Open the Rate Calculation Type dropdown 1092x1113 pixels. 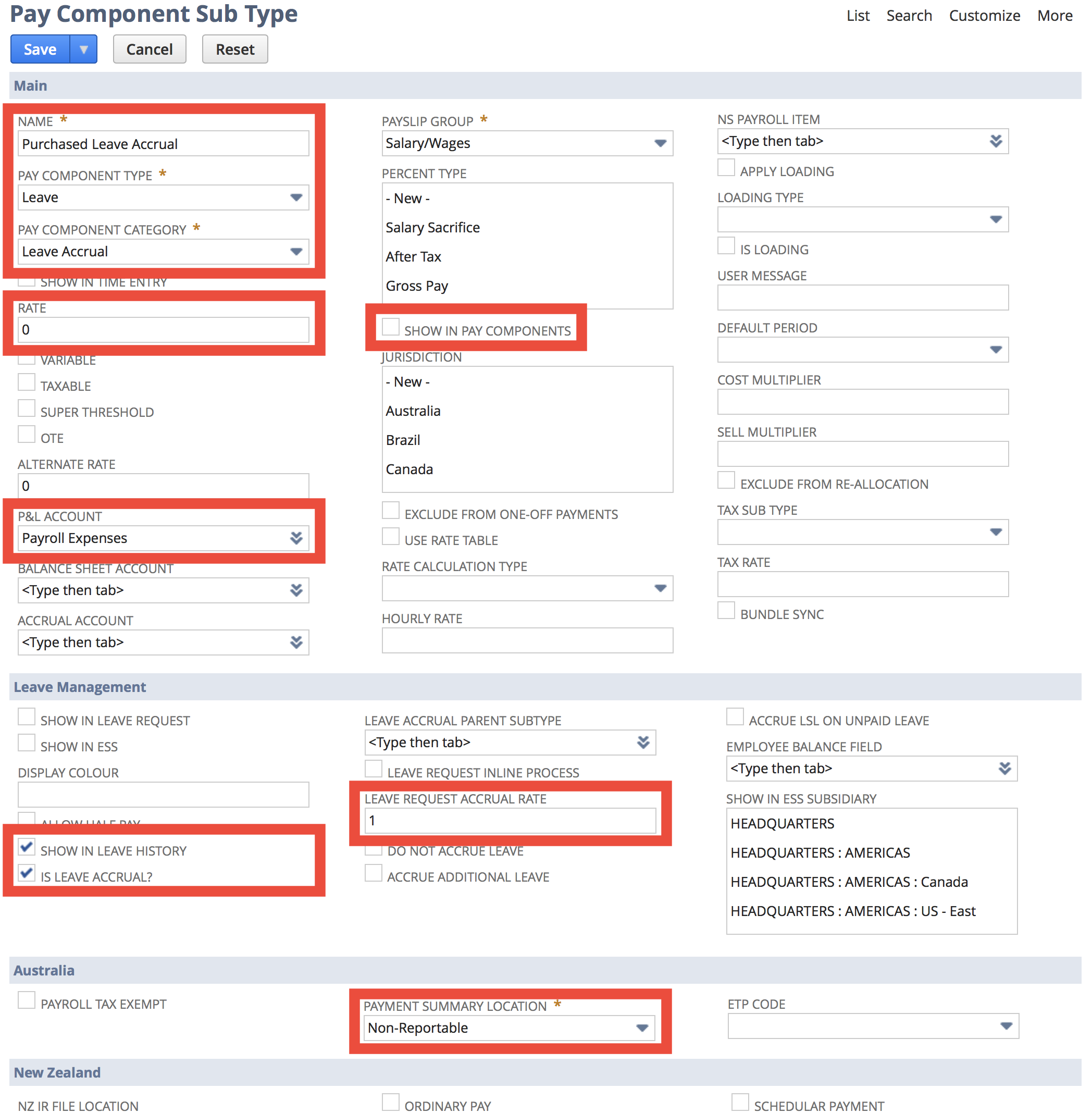click(x=661, y=588)
